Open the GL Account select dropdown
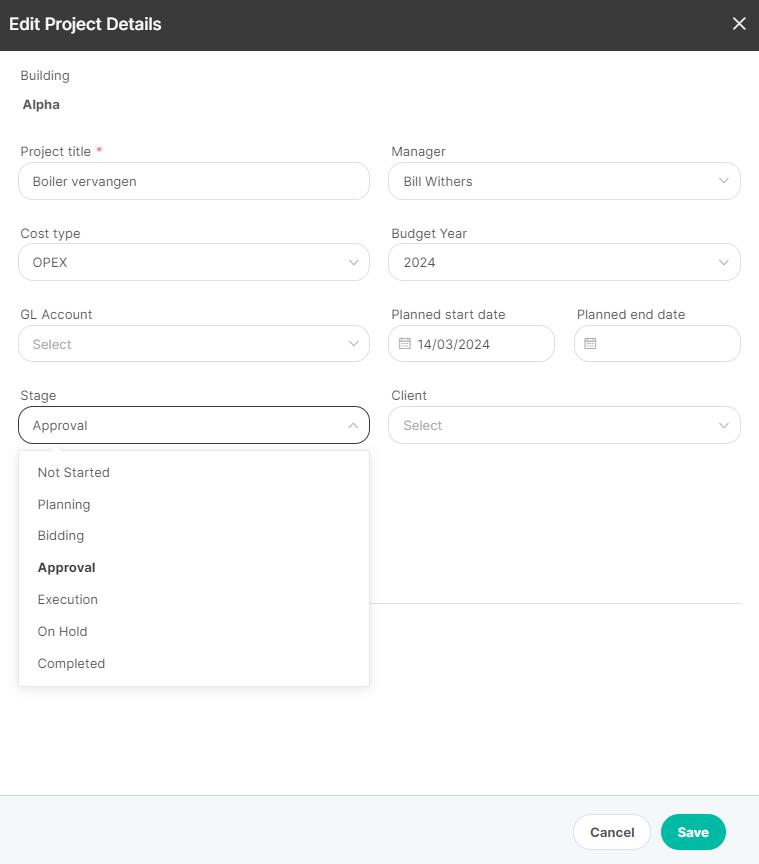759x864 pixels. [194, 344]
